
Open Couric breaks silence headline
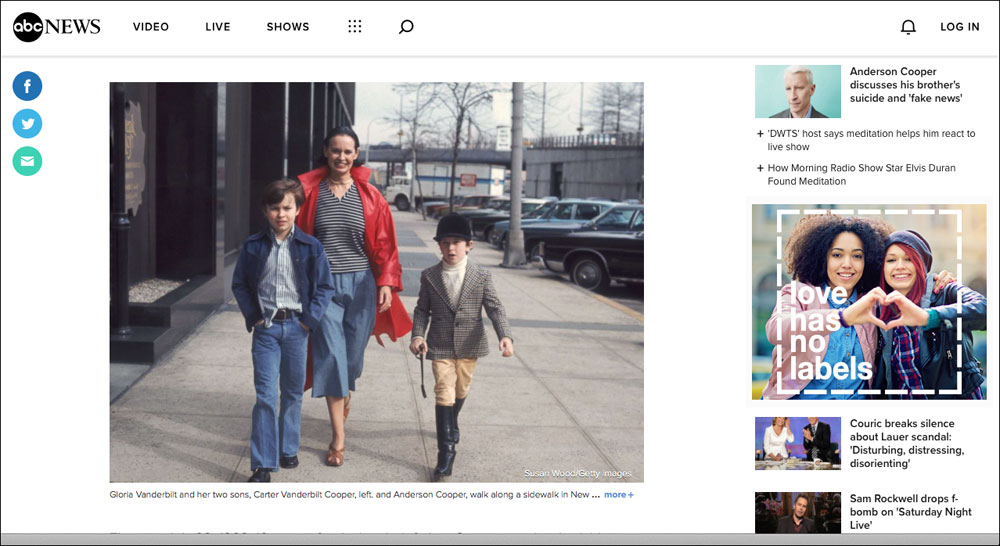[906, 443]
